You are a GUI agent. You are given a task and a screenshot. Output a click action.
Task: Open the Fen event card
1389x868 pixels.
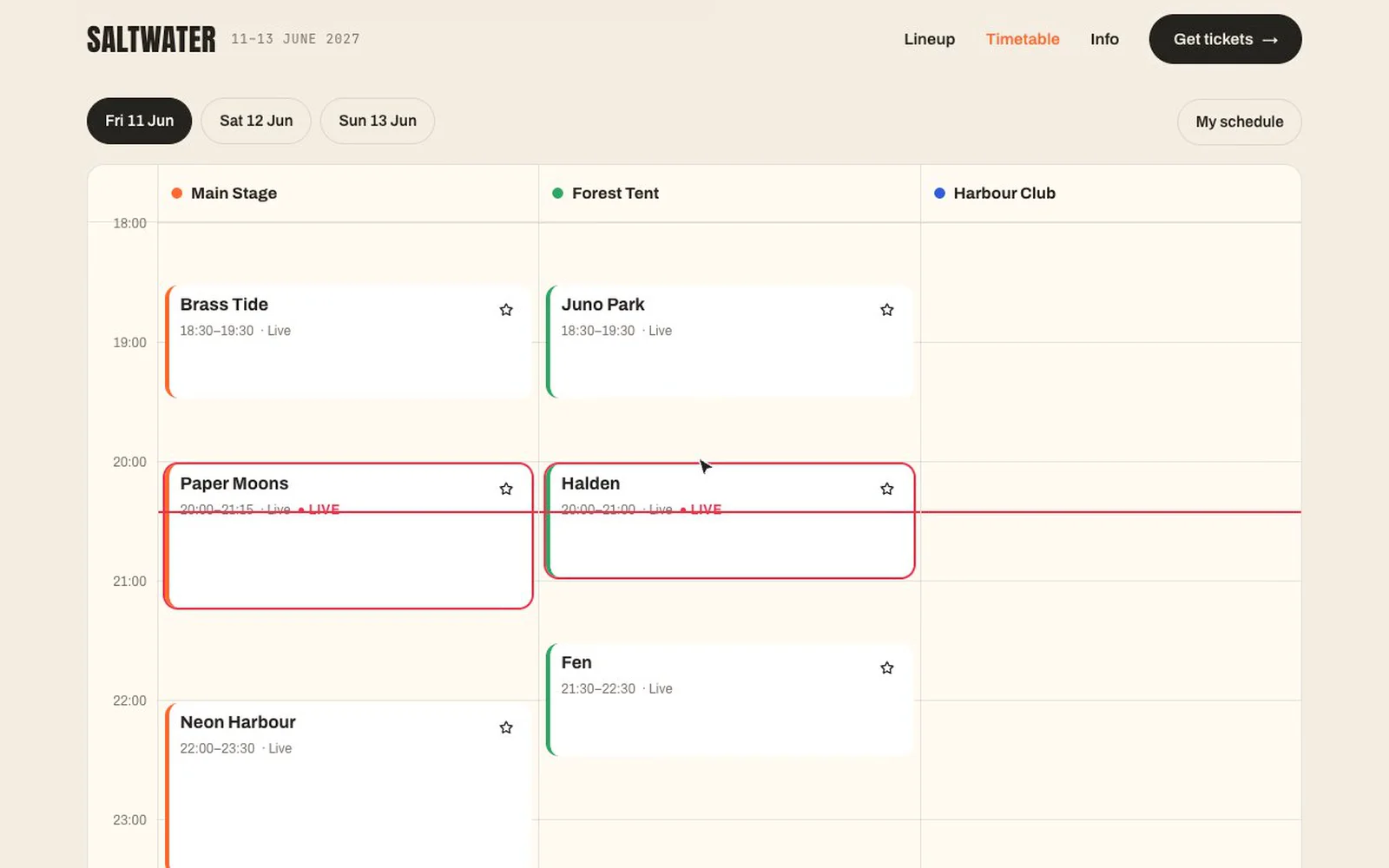729,700
